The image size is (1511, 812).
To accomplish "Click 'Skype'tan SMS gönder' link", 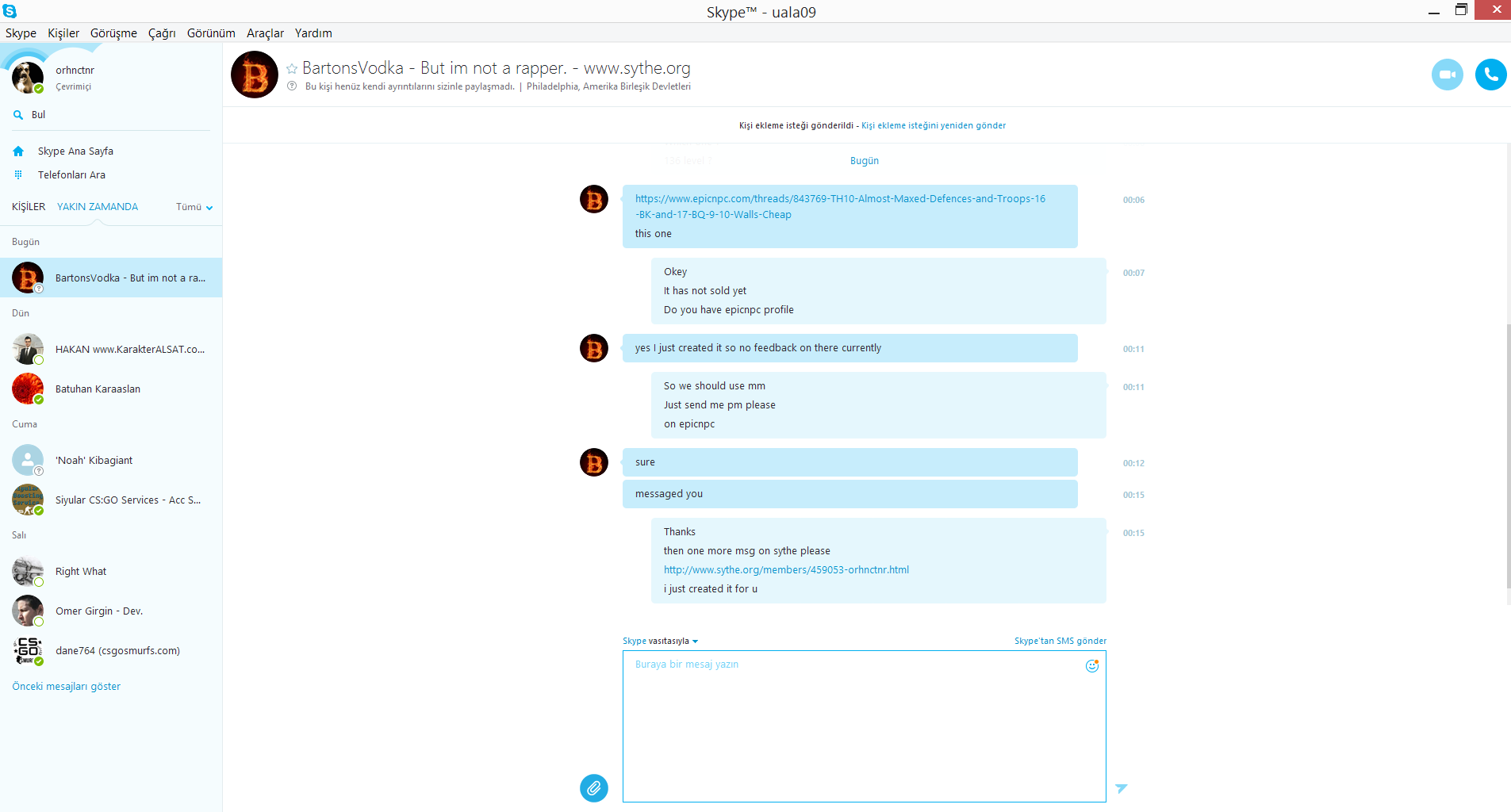I will click(x=1060, y=641).
